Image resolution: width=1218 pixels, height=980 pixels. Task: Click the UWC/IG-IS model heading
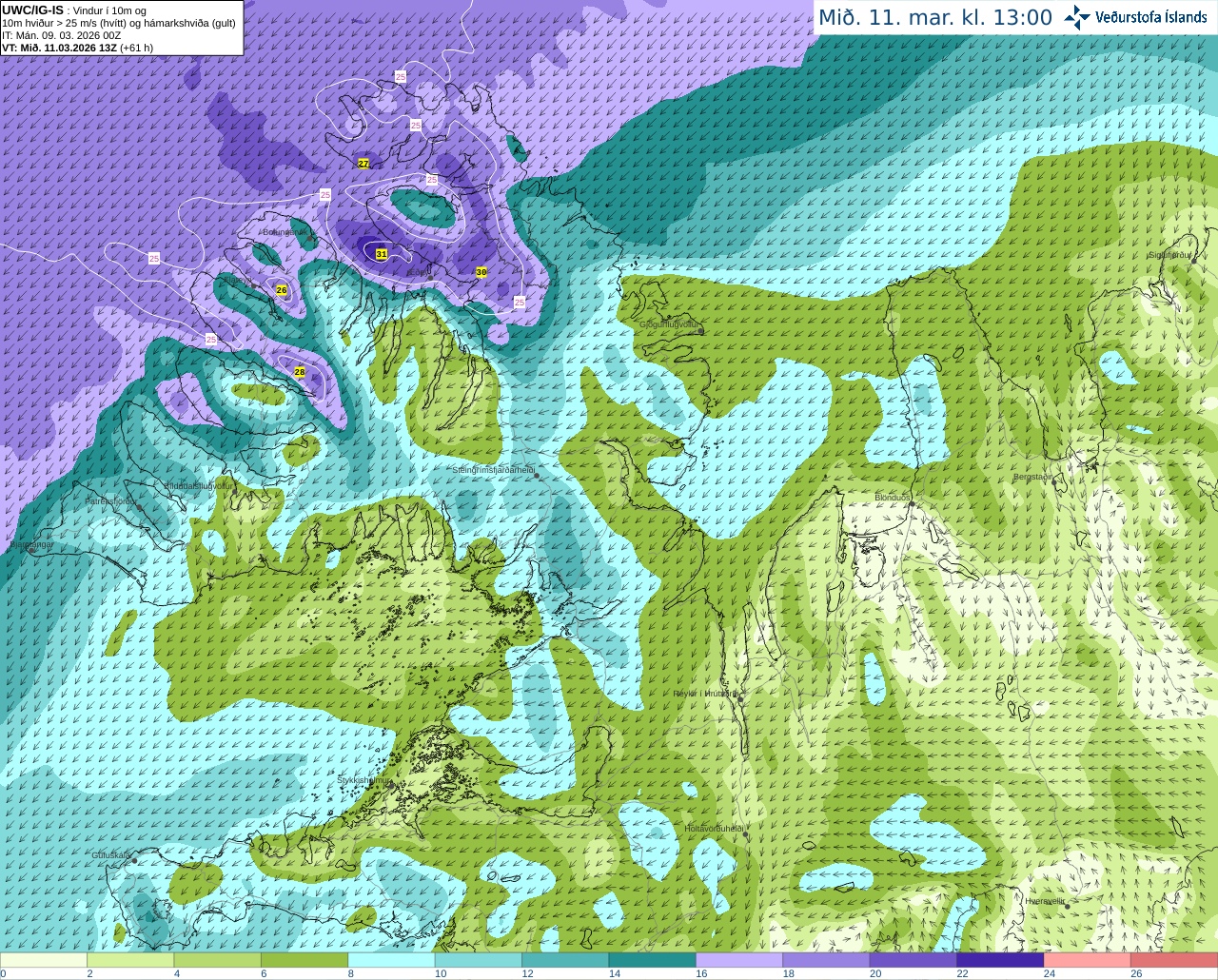click(x=32, y=10)
